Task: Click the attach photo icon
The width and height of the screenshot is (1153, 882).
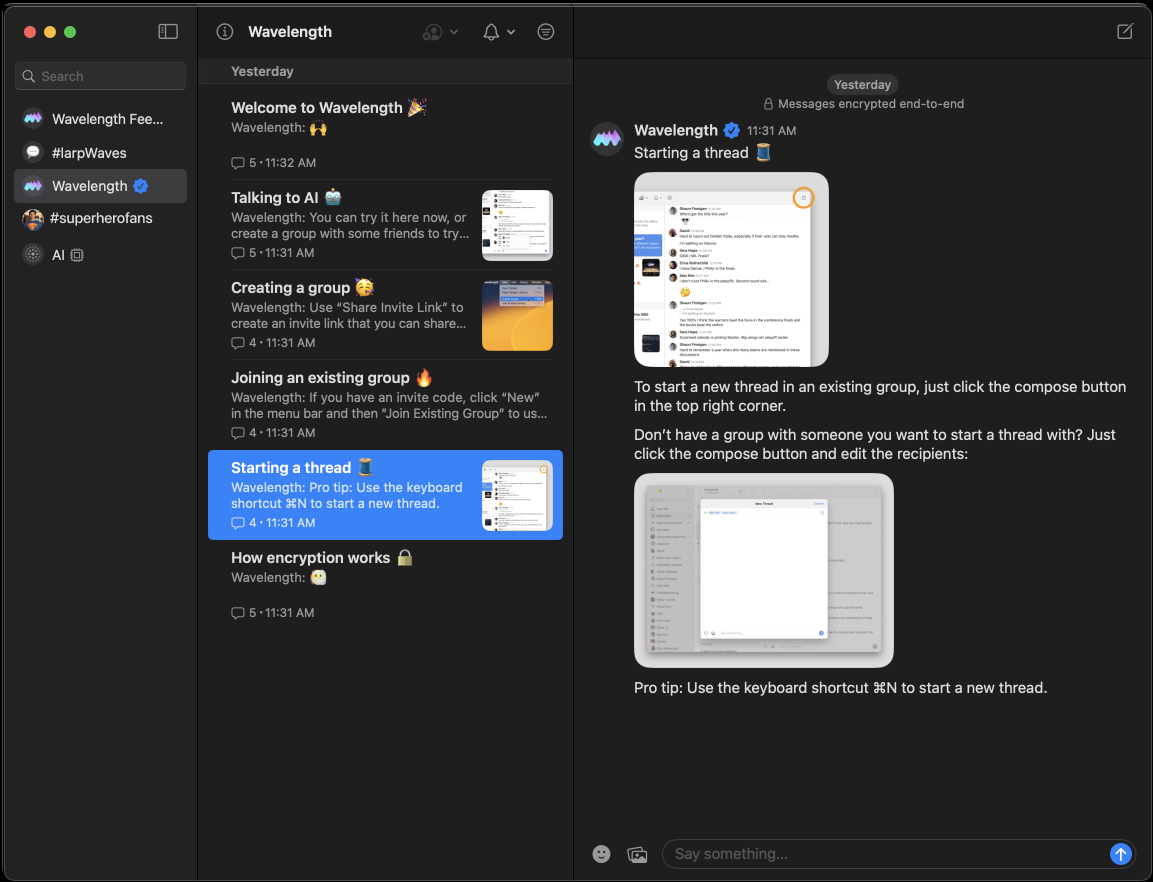Action: tap(637, 854)
